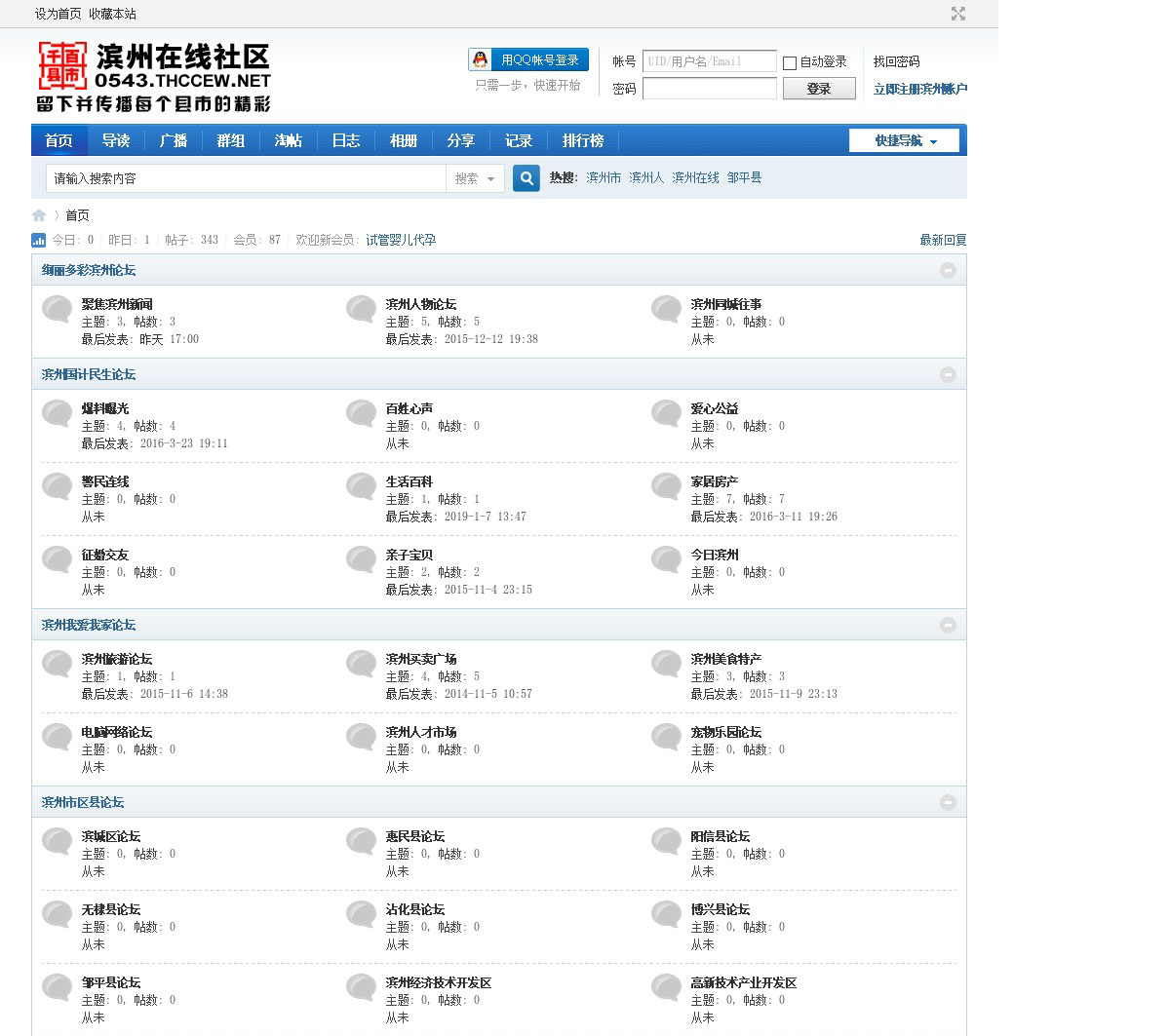The image size is (1170, 1036).
Task: Open the 立即注册滨州账户 link
Action: (919, 90)
